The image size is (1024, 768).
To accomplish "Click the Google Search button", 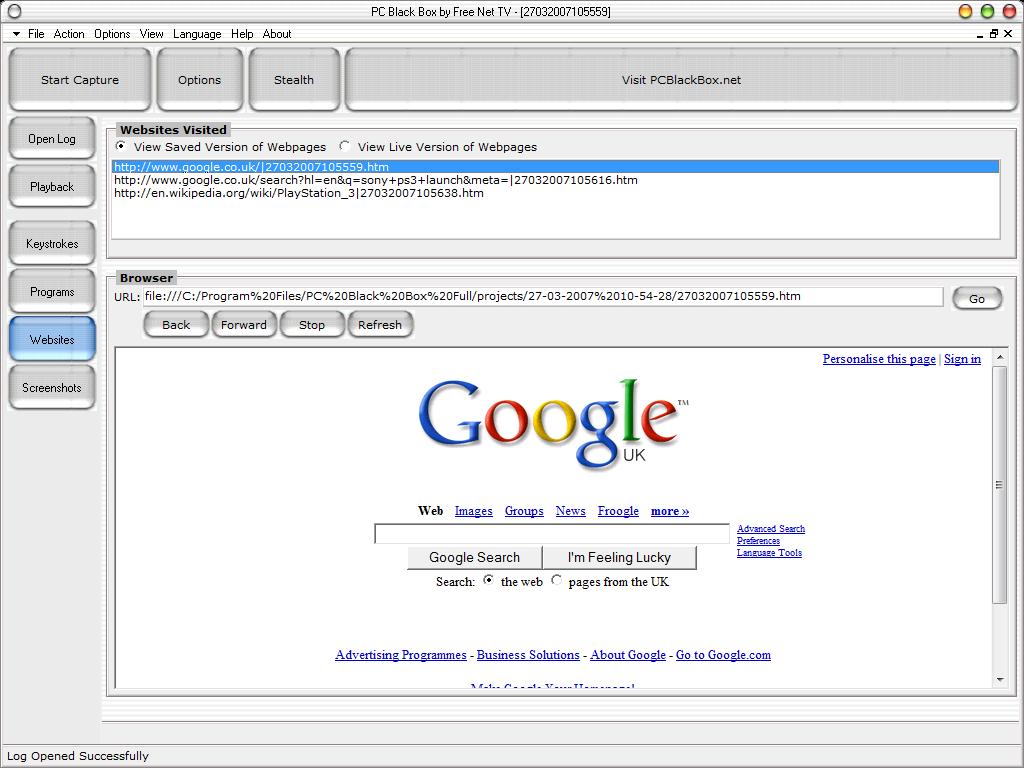I will (x=475, y=558).
